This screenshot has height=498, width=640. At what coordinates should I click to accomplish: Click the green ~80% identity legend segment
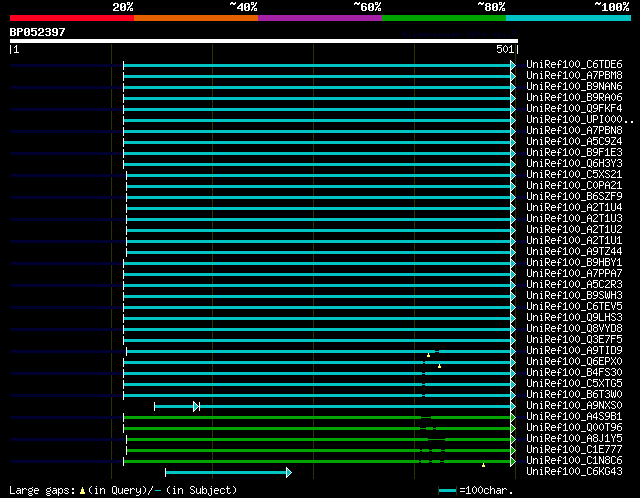(x=444, y=18)
